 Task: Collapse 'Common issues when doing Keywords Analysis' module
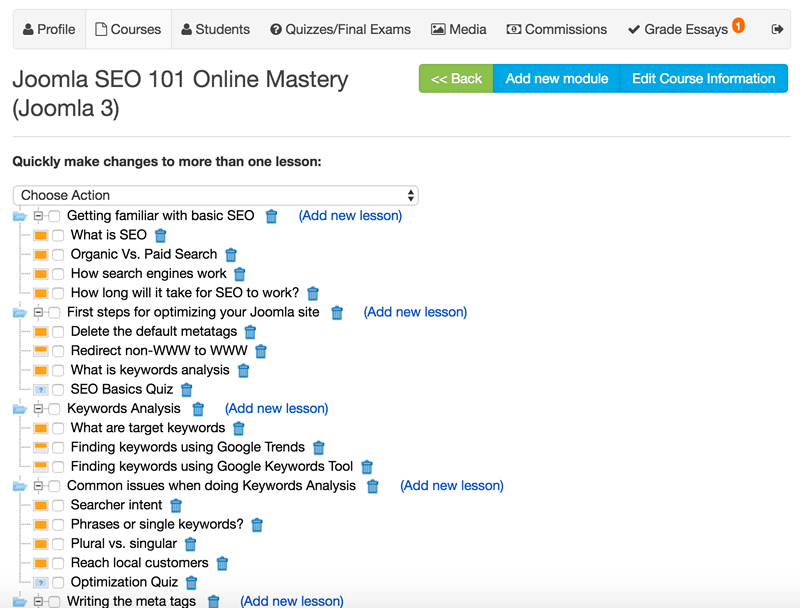38,486
